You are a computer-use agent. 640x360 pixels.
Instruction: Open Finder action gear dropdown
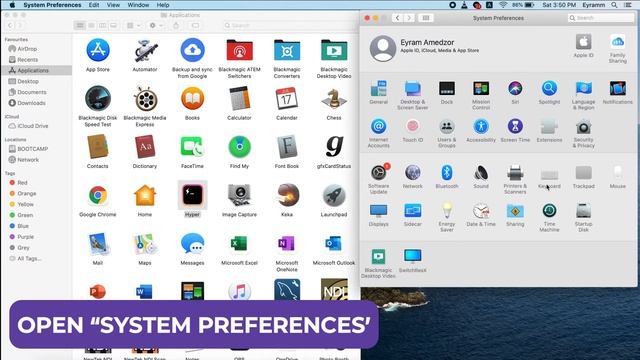point(156,25)
